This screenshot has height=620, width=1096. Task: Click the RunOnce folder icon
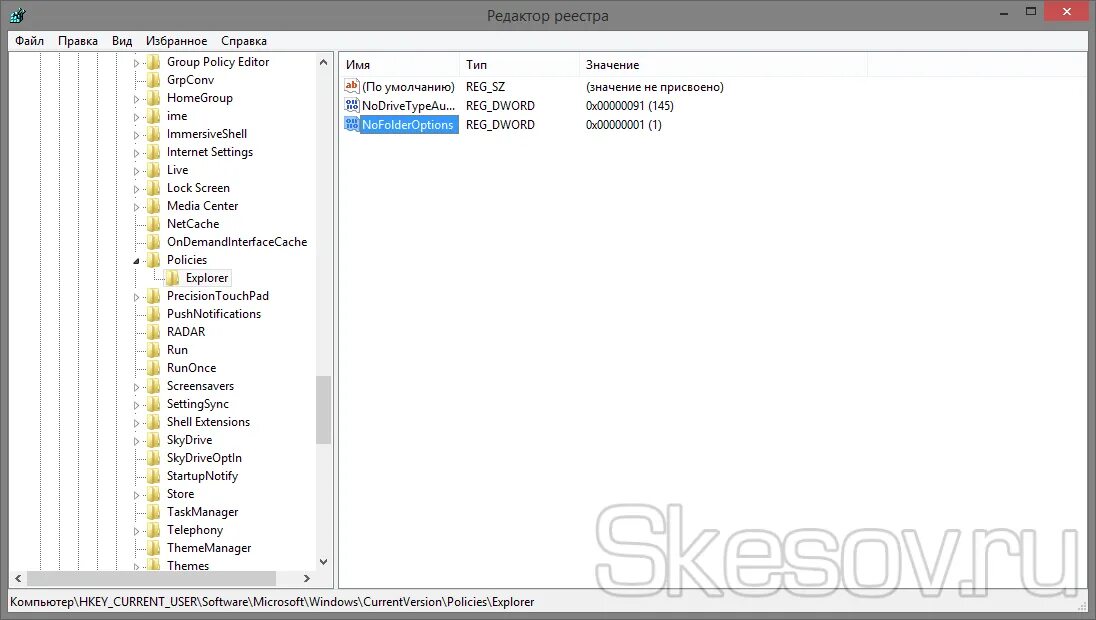[x=153, y=368]
